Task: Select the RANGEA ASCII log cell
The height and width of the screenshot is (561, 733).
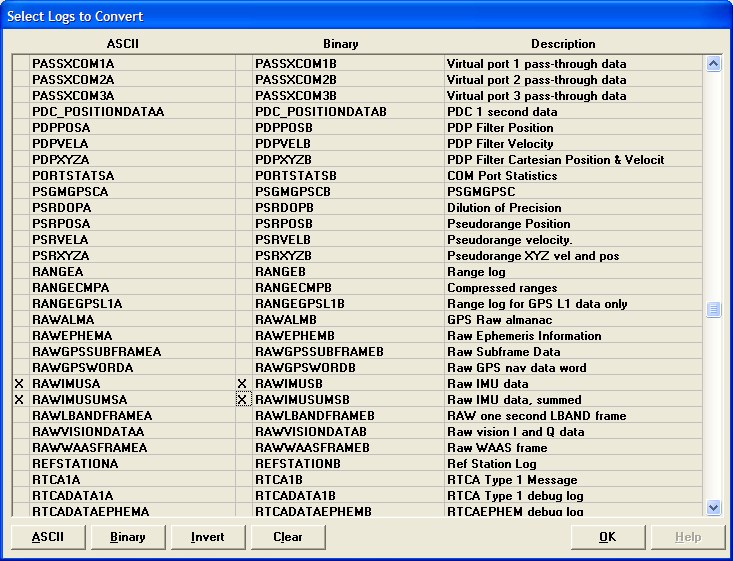Action: pos(130,272)
